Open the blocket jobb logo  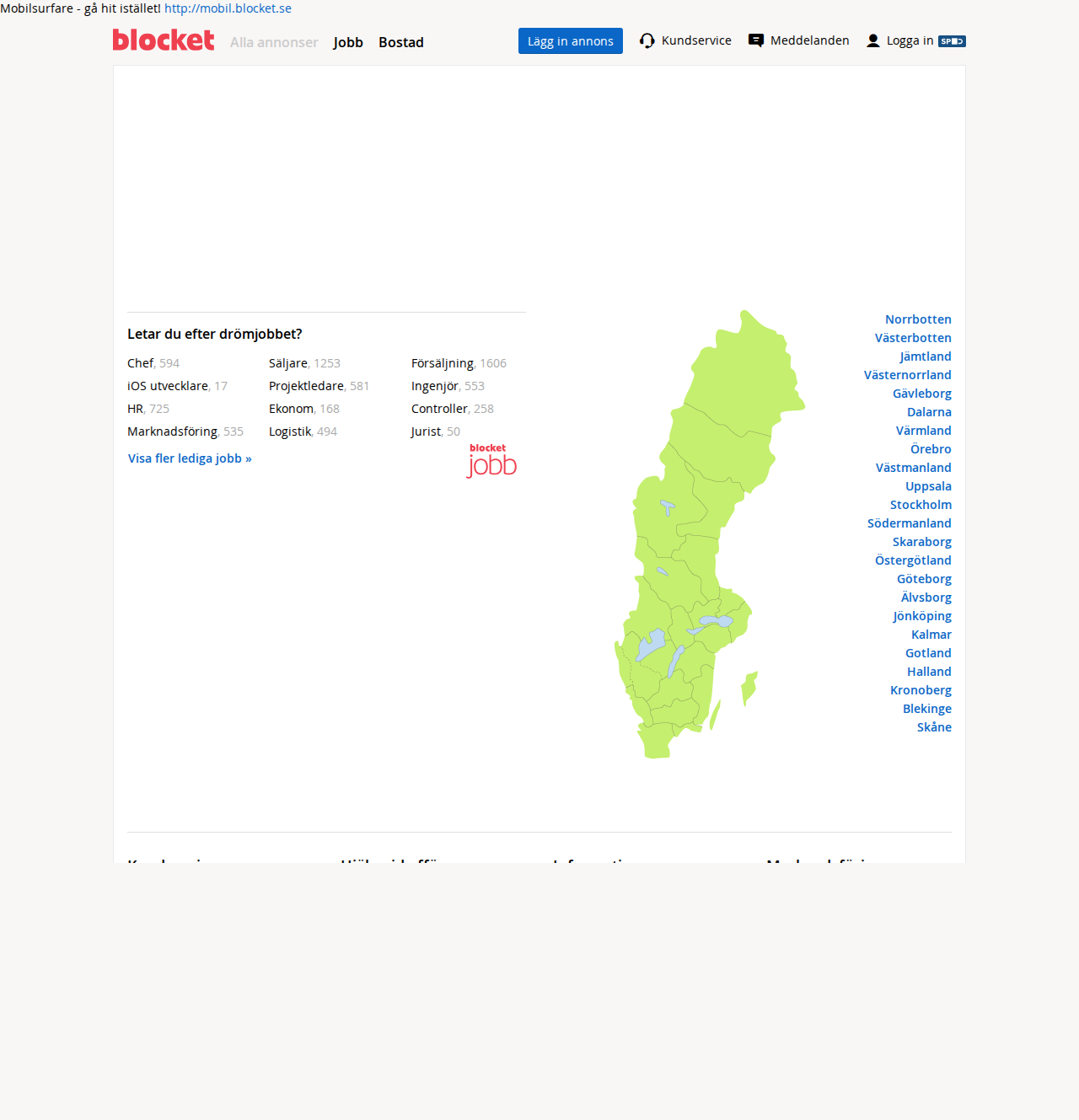[491, 461]
